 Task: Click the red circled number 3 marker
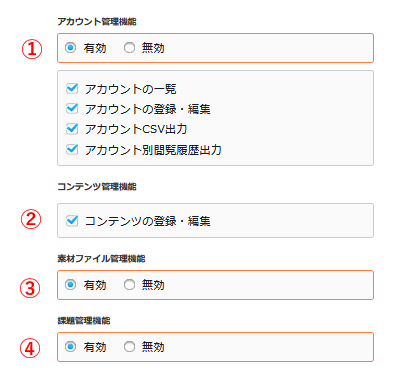[30, 288]
